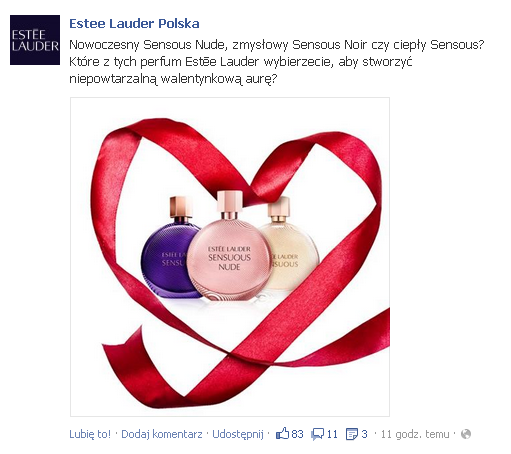Click the Lubię to! link
Viewport: 511px width, 454px height.
90,434
